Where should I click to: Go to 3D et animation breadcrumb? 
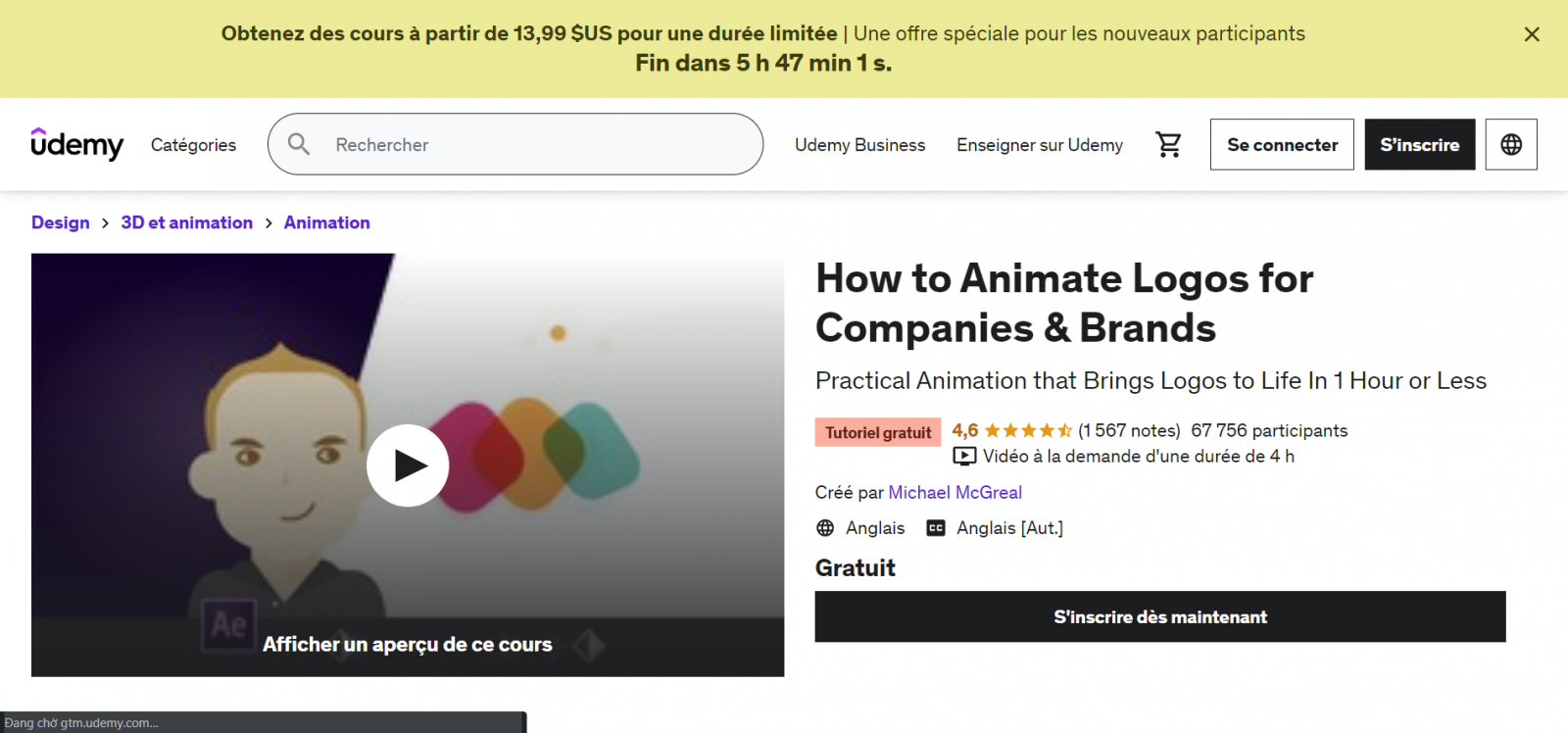click(x=186, y=222)
